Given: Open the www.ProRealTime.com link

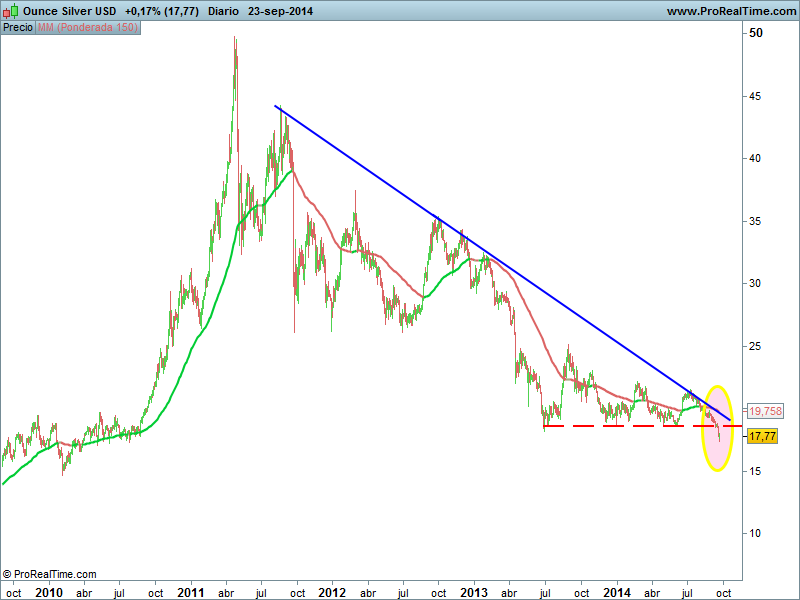Looking at the screenshot, I should point(732,11).
